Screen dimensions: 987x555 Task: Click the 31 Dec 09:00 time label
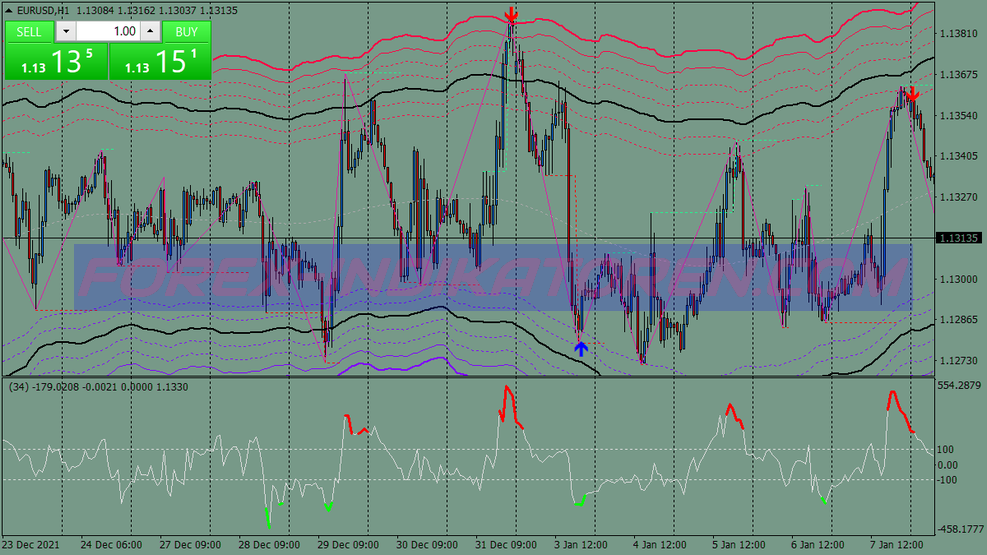point(506,544)
